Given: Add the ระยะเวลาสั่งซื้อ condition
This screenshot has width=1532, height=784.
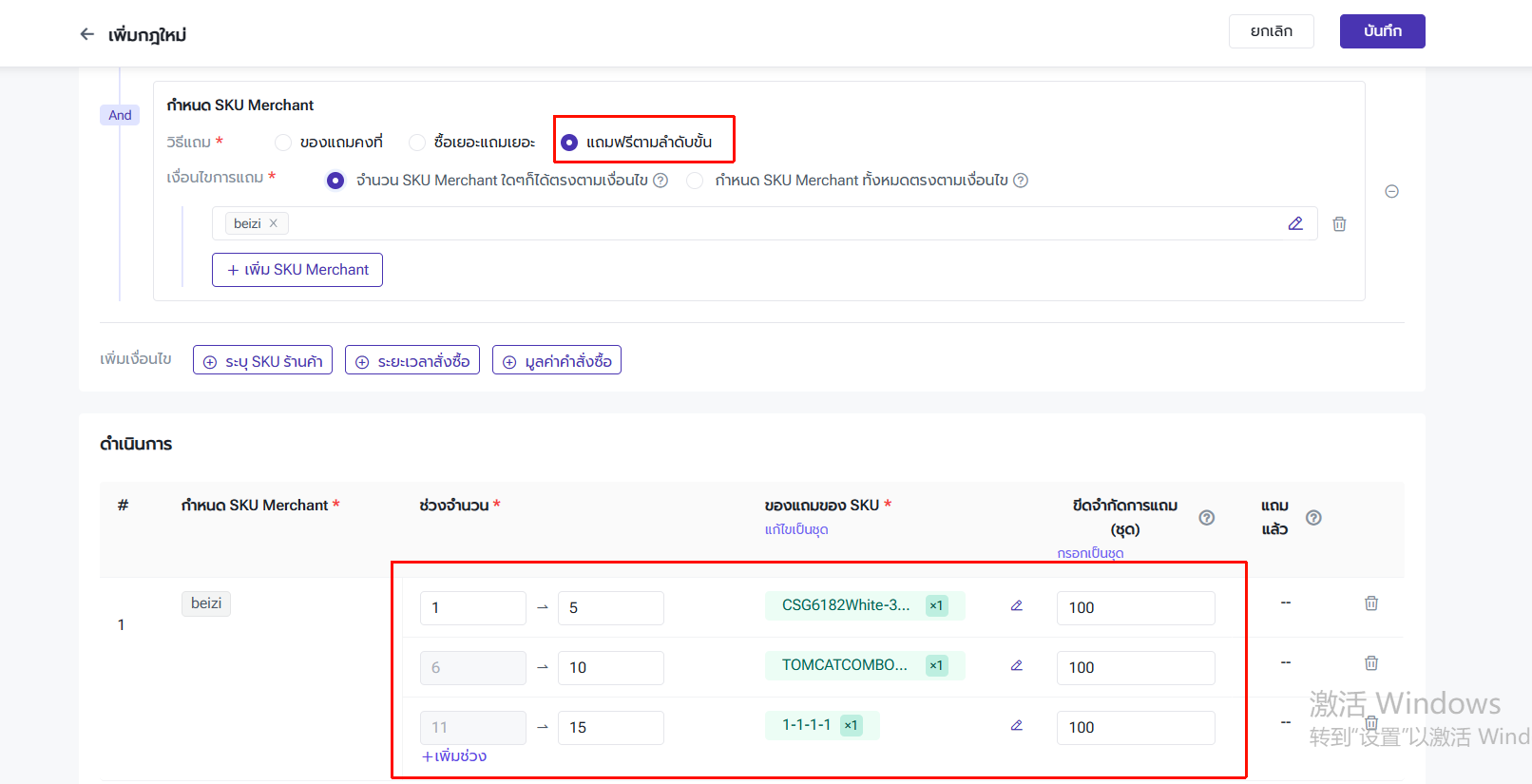Looking at the screenshot, I should click(412, 361).
